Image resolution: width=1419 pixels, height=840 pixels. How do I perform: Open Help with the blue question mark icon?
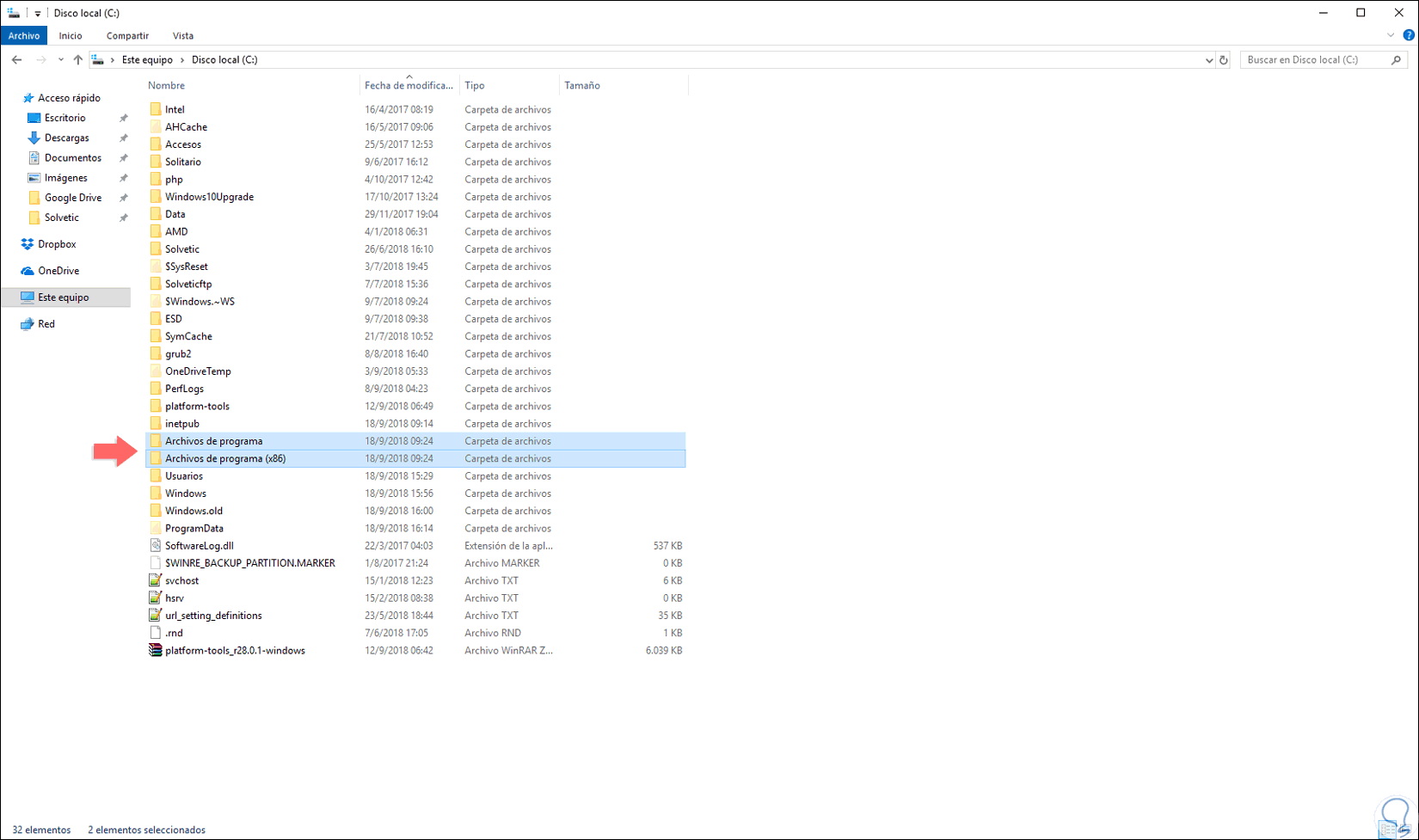1409,35
